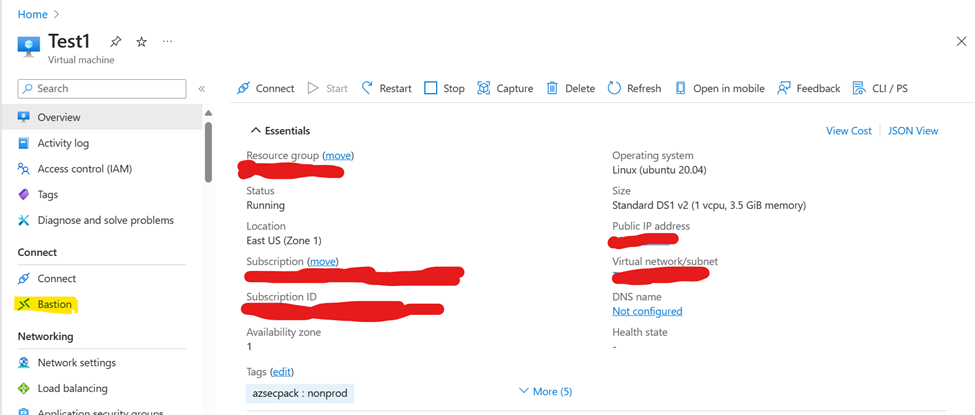Click the sidebar Connect plug icon
The height and width of the screenshot is (415, 975).
click(24, 278)
